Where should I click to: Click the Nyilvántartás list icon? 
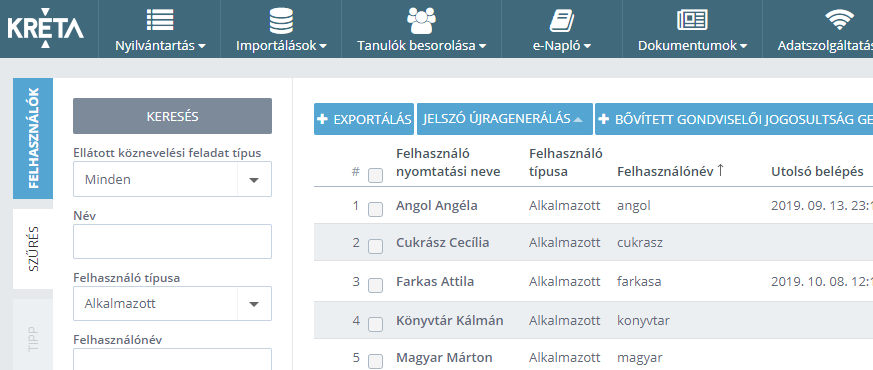pos(160,20)
